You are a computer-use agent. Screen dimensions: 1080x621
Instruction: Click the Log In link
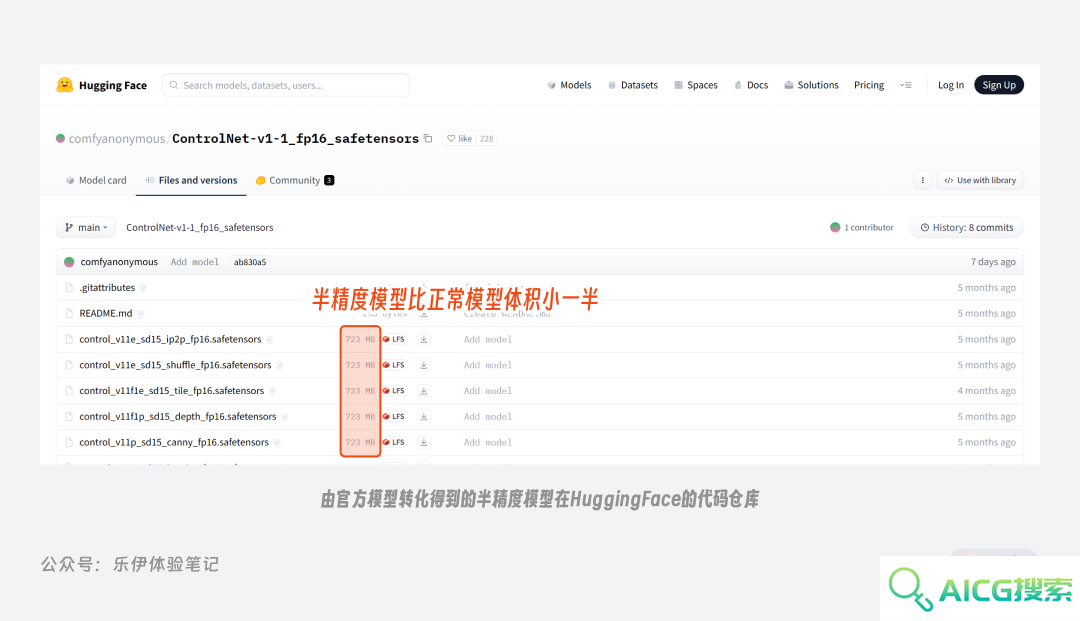(x=951, y=85)
